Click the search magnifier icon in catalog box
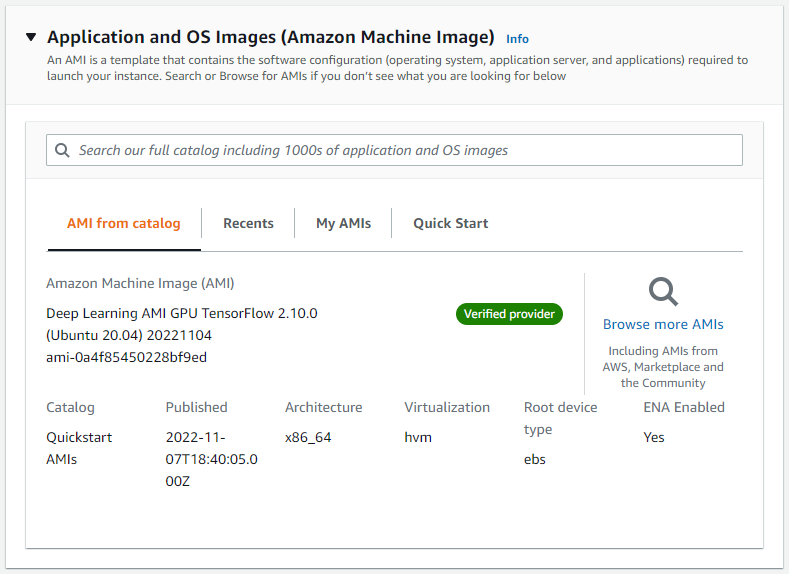The image size is (789, 574). (x=62, y=150)
